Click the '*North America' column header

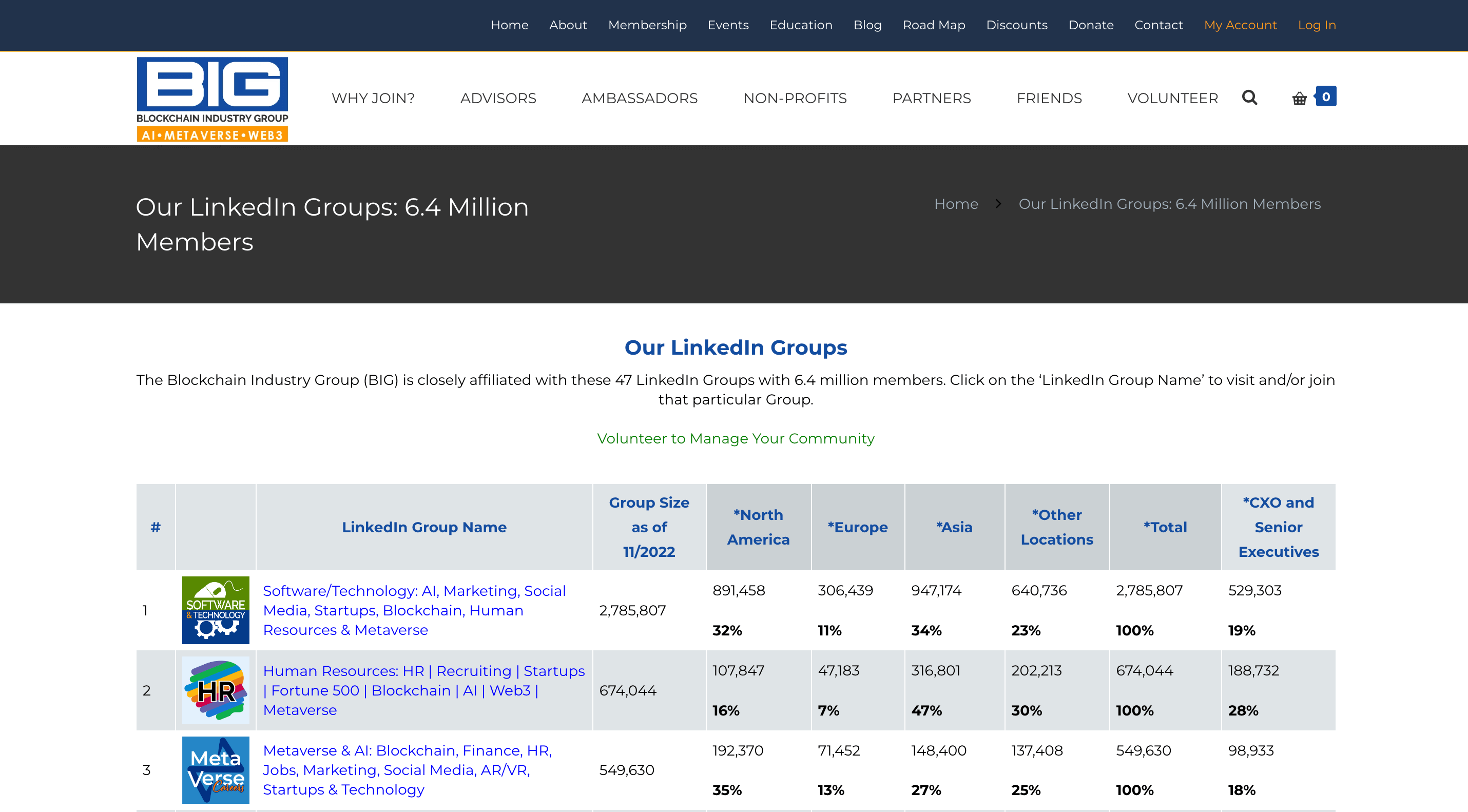(758, 527)
